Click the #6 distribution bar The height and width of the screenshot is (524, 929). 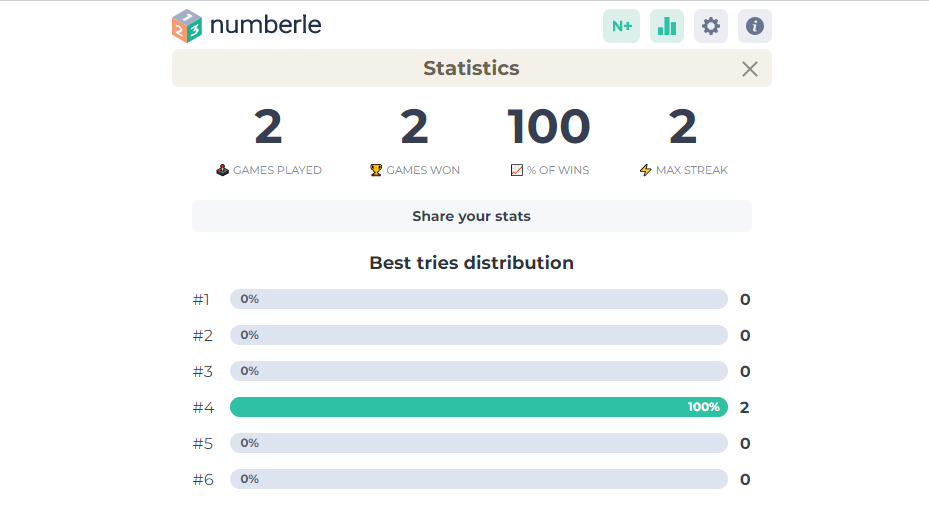point(478,479)
